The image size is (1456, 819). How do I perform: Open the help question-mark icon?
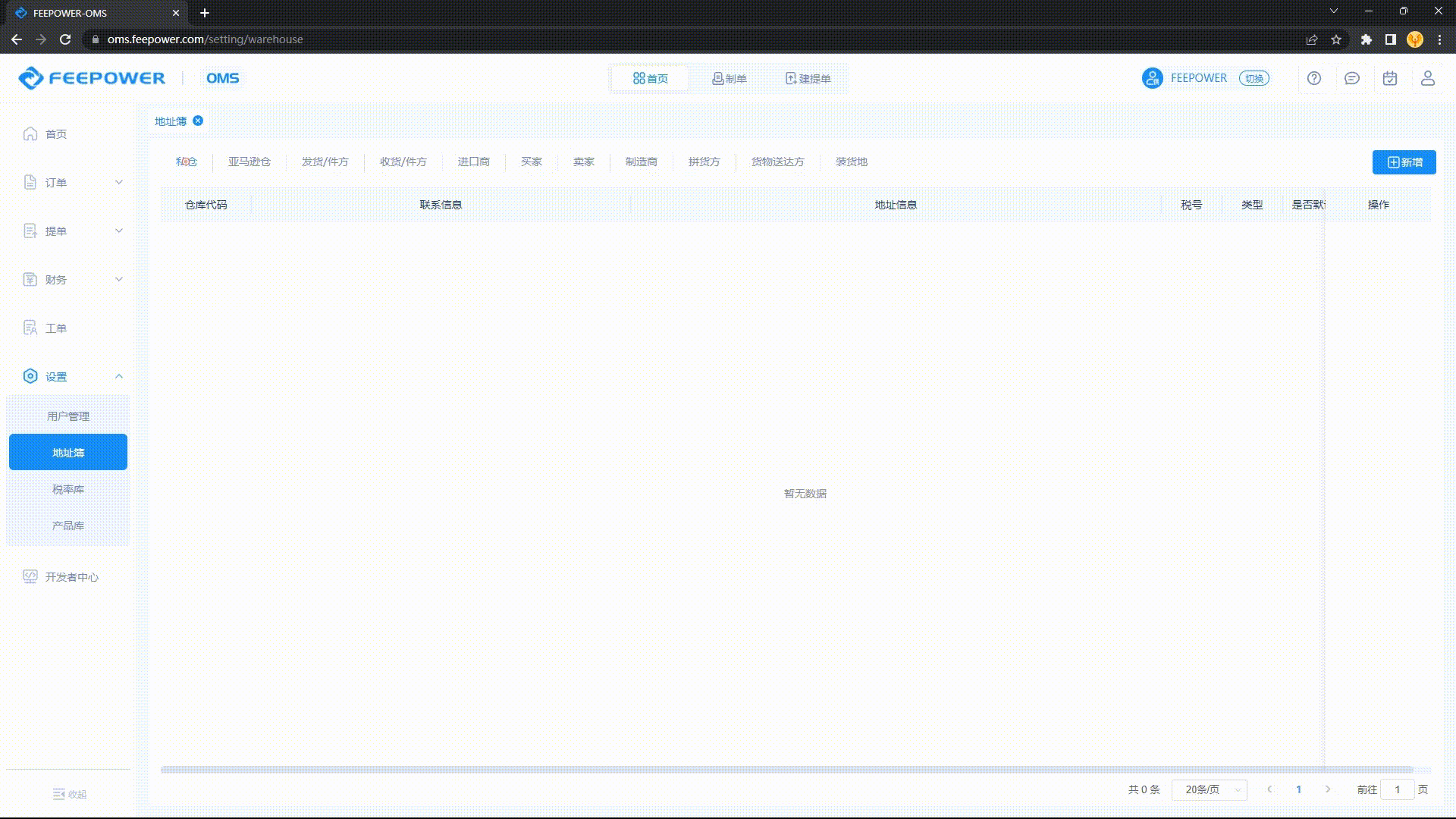(1314, 78)
